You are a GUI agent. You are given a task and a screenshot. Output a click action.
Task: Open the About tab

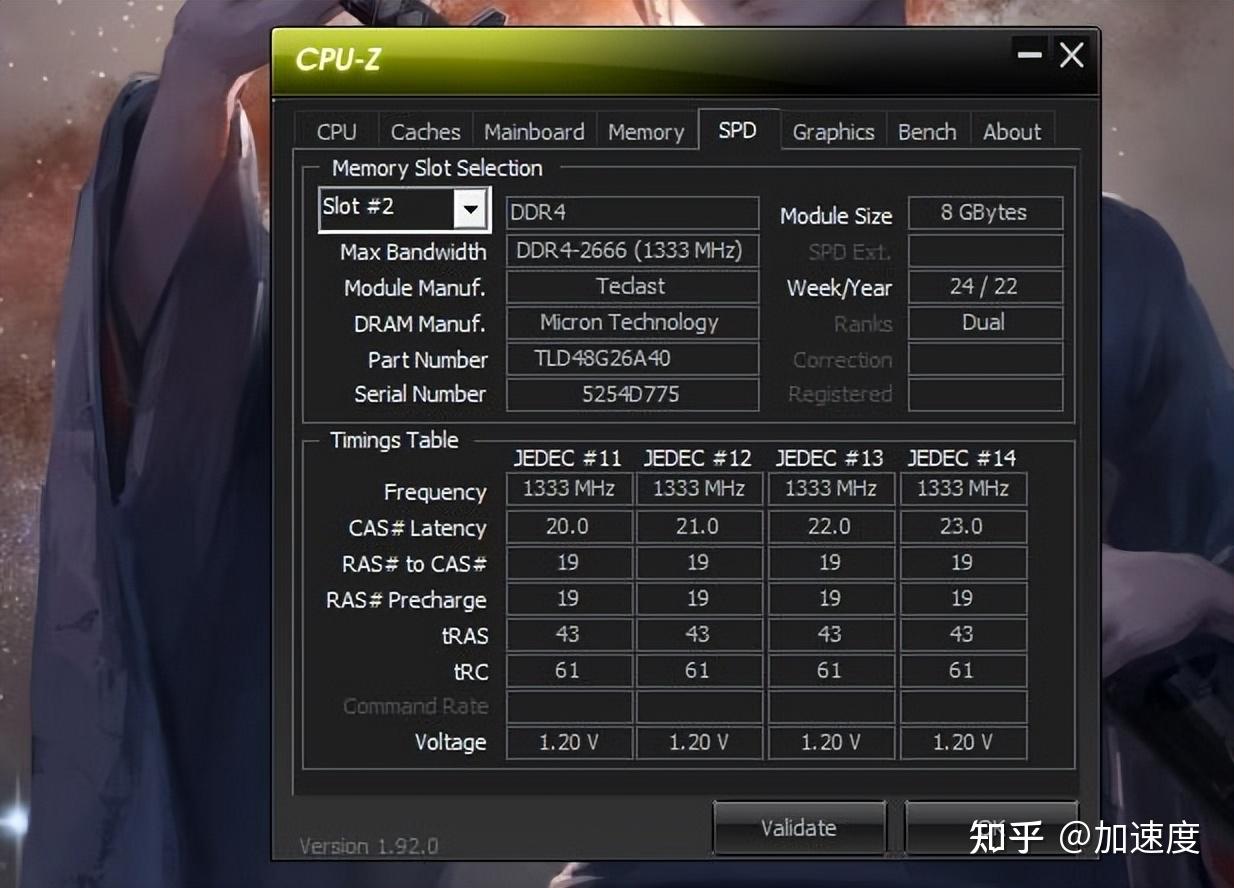1012,132
